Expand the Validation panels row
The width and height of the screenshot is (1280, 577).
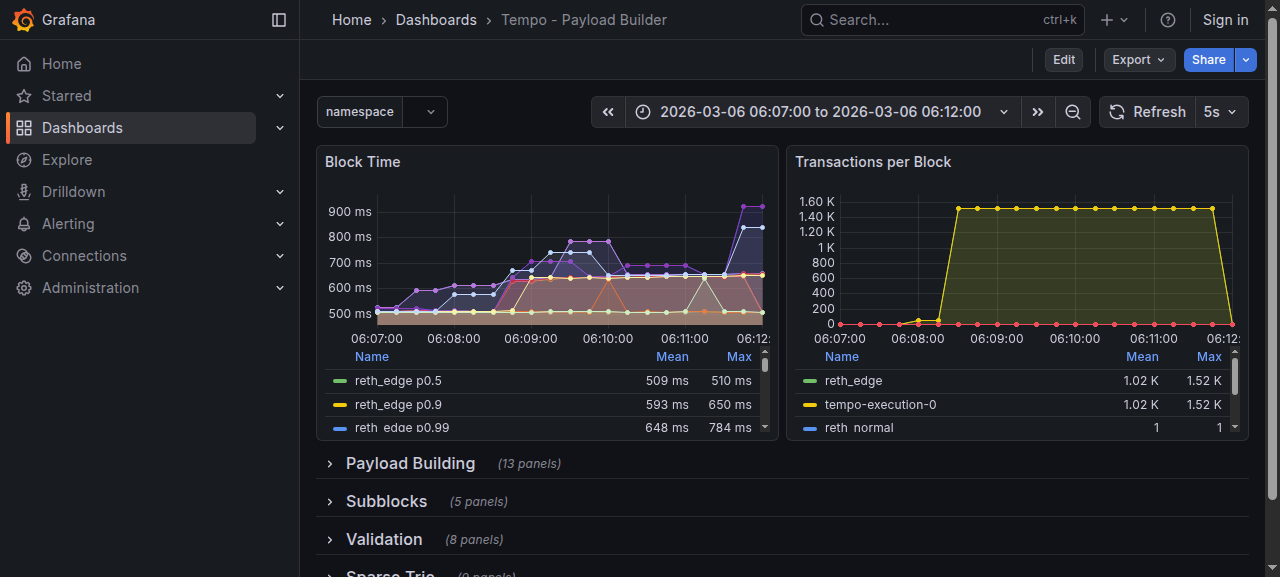click(384, 540)
